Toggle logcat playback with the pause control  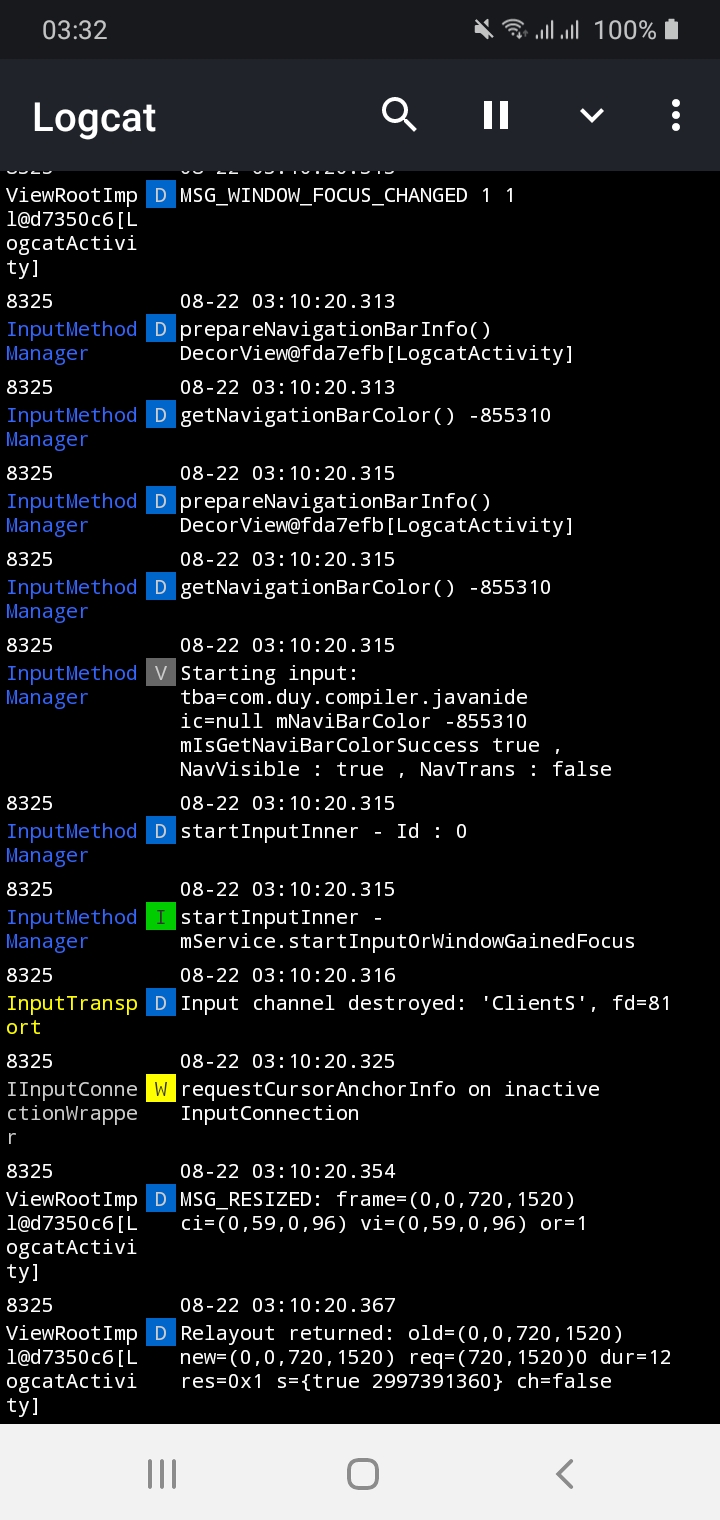pos(495,115)
